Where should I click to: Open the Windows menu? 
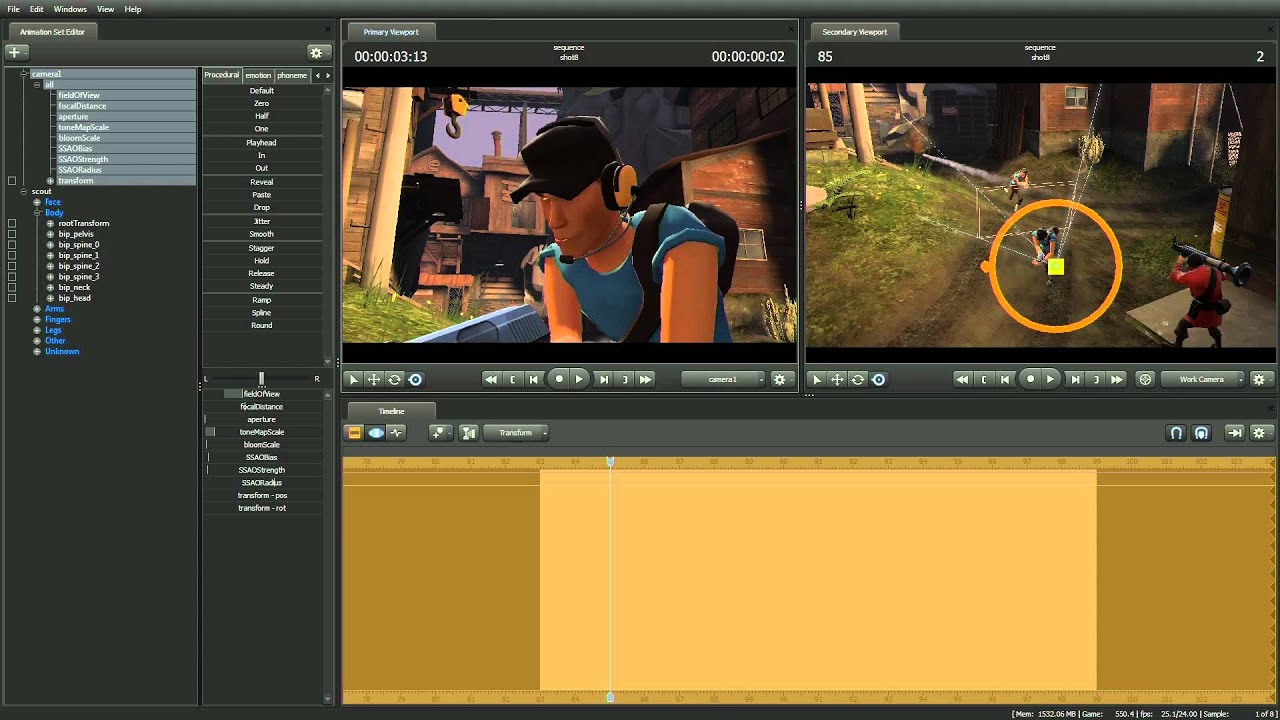[x=70, y=9]
